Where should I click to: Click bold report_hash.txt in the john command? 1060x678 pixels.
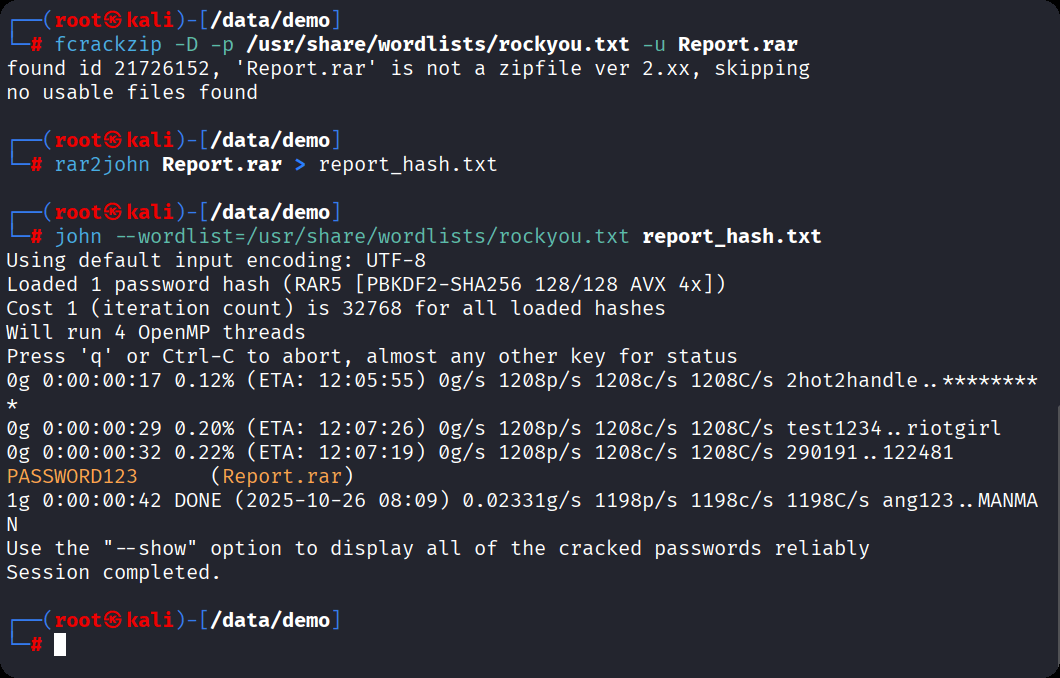tap(732, 237)
